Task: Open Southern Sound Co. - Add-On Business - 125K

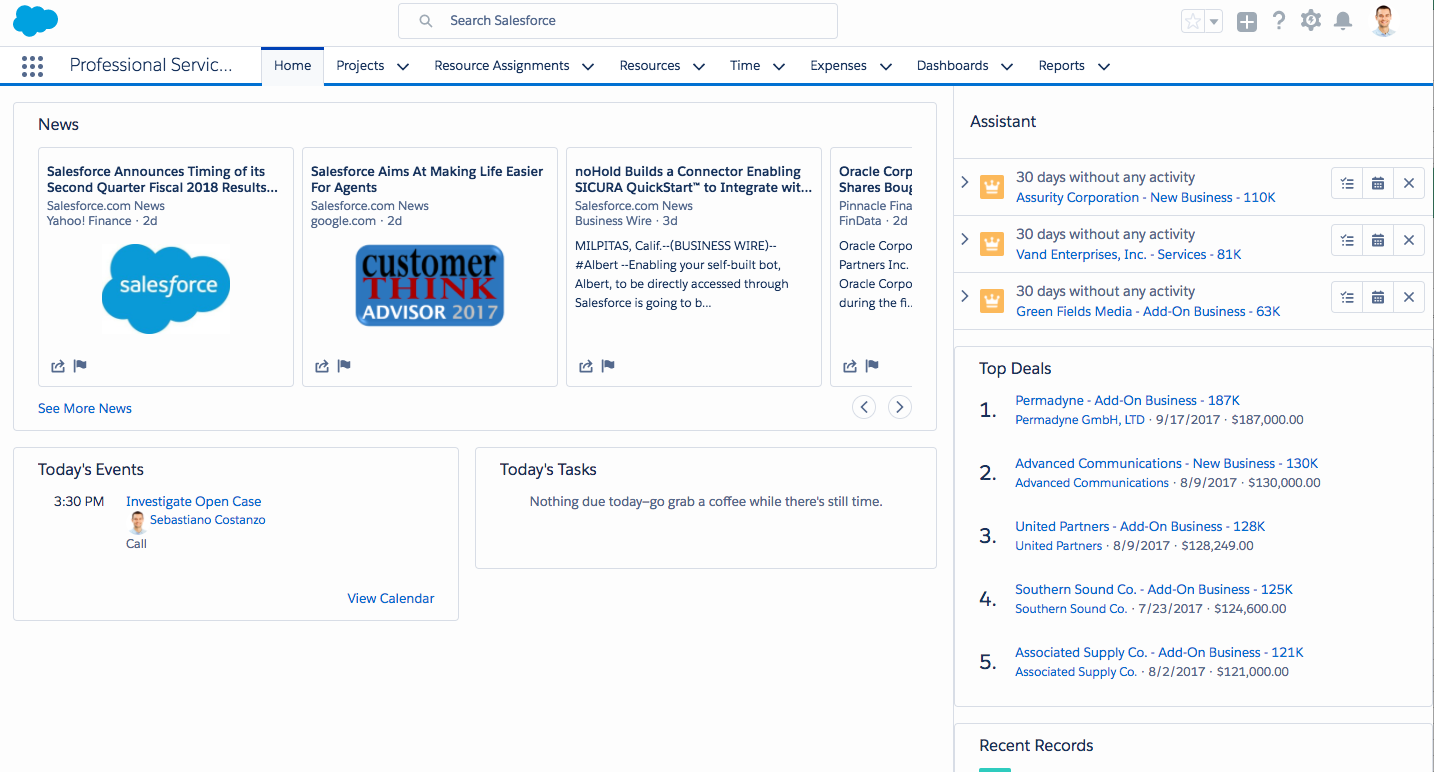Action: [x=1154, y=589]
